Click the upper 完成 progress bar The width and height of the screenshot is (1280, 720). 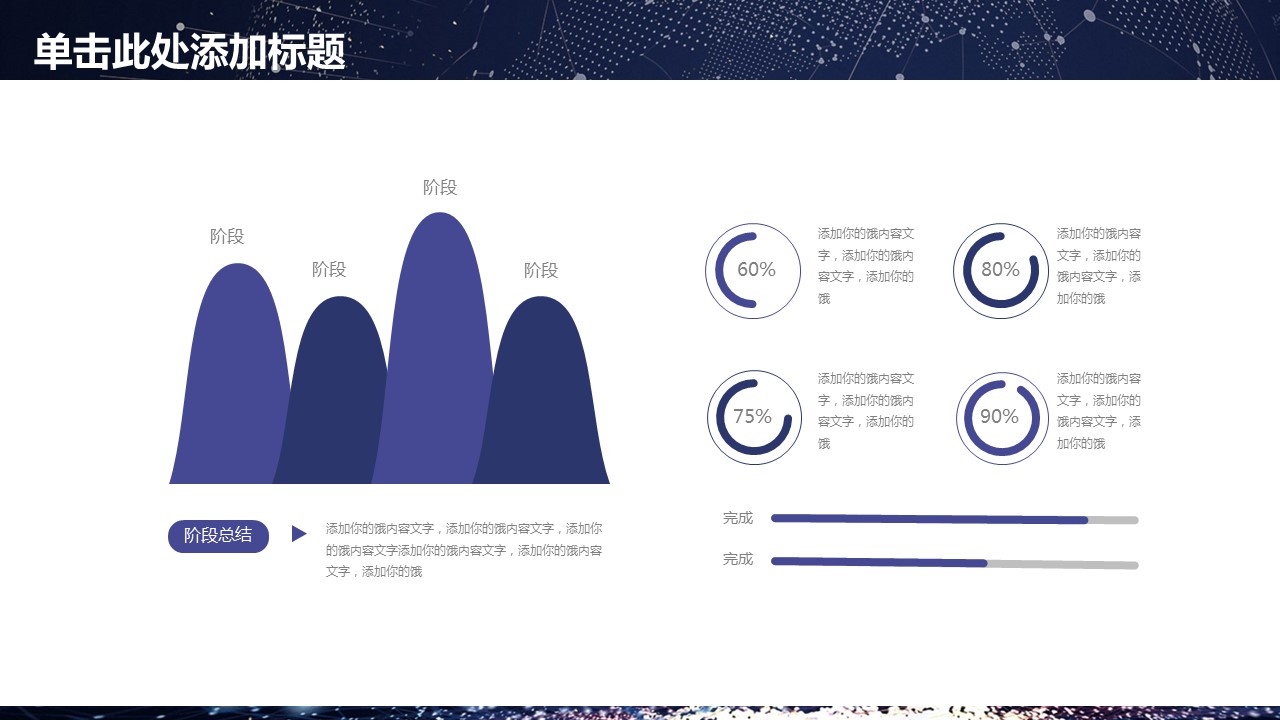[954, 519]
